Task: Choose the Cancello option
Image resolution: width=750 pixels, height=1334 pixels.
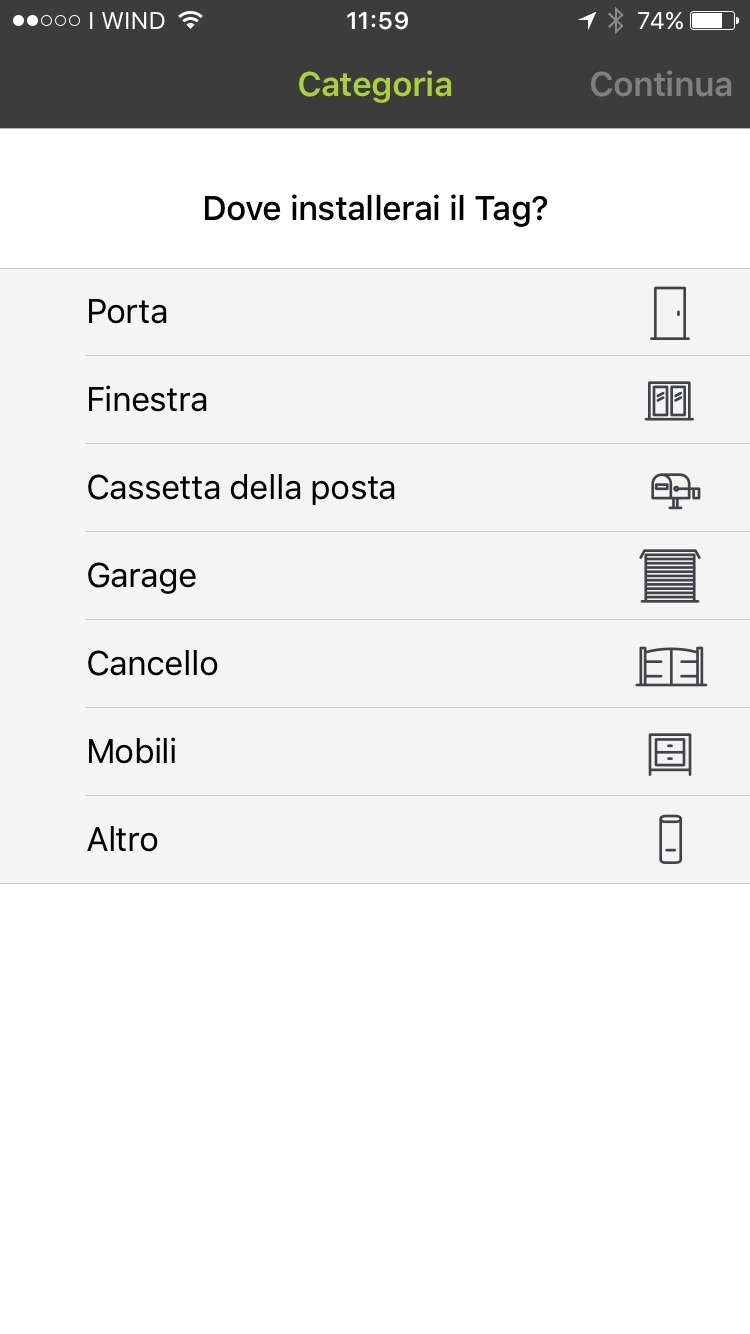Action: [152, 664]
